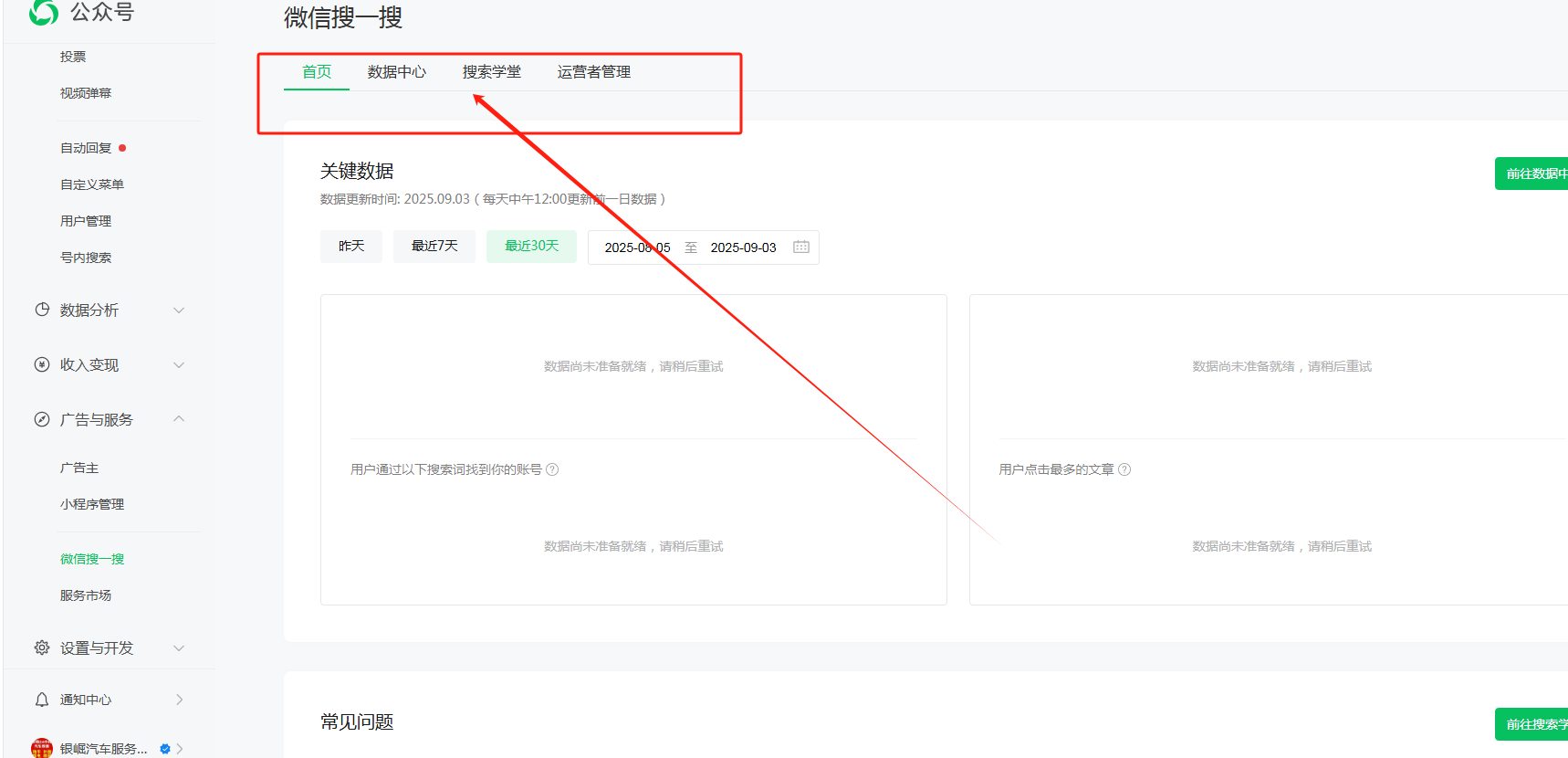Open 自定义菜单 in the sidebar
Image resolution: width=1568 pixels, height=758 pixels.
pos(92,184)
